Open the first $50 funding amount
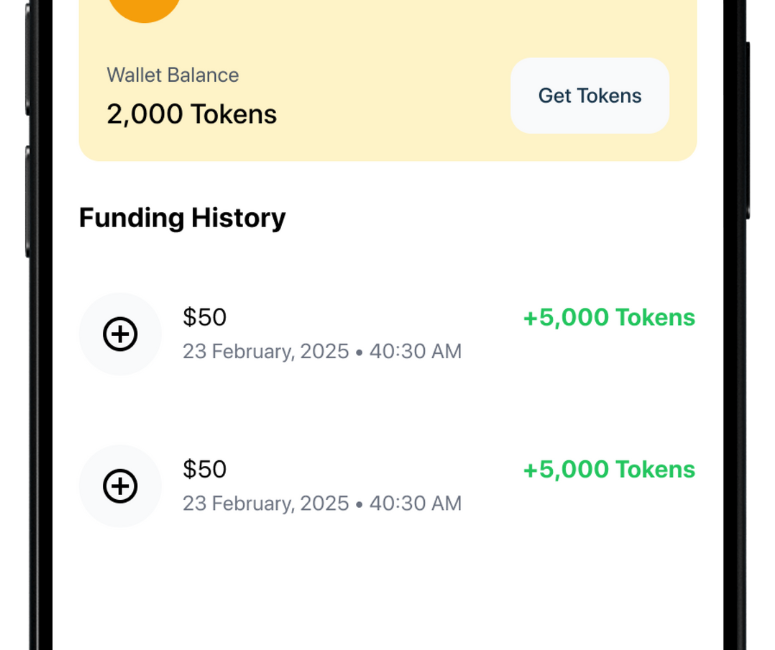775x650 pixels. tap(205, 317)
